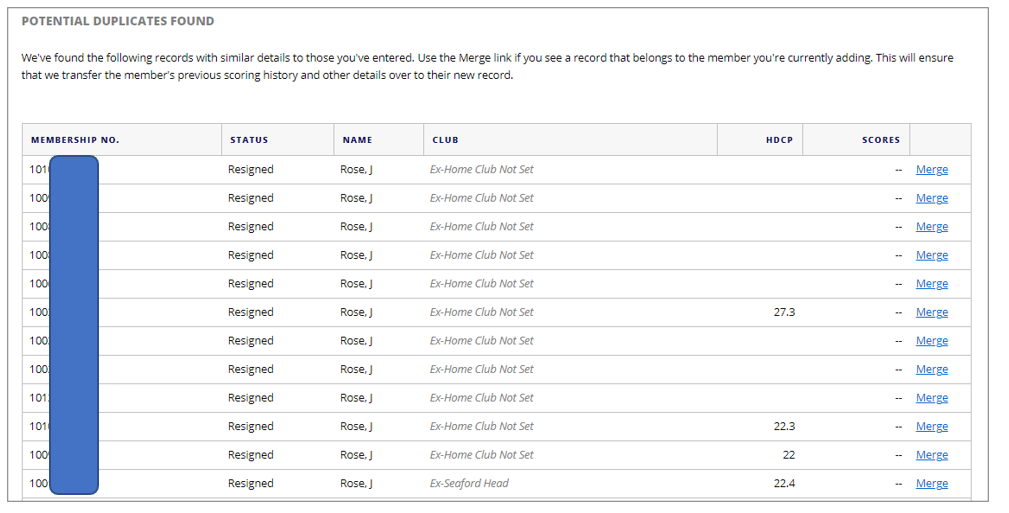
Task: Click the 27.3 handicap value
Action: 784,312
